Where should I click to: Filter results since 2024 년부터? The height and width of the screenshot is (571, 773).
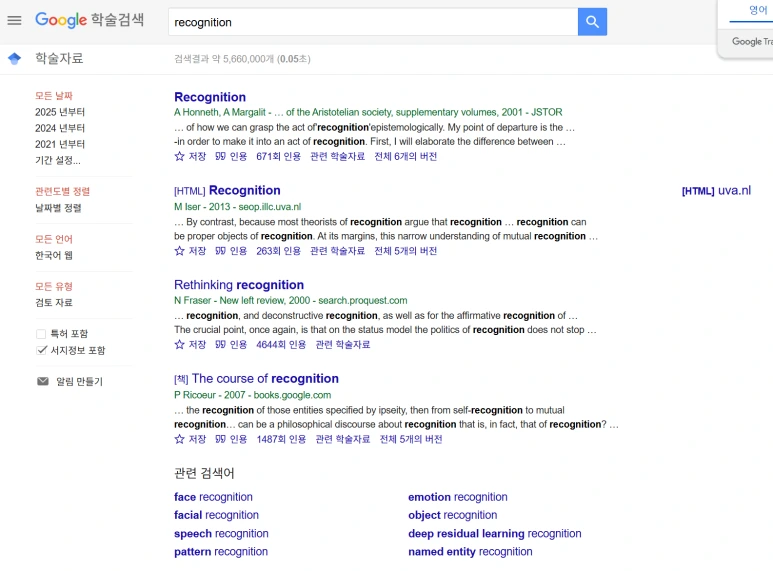point(60,128)
